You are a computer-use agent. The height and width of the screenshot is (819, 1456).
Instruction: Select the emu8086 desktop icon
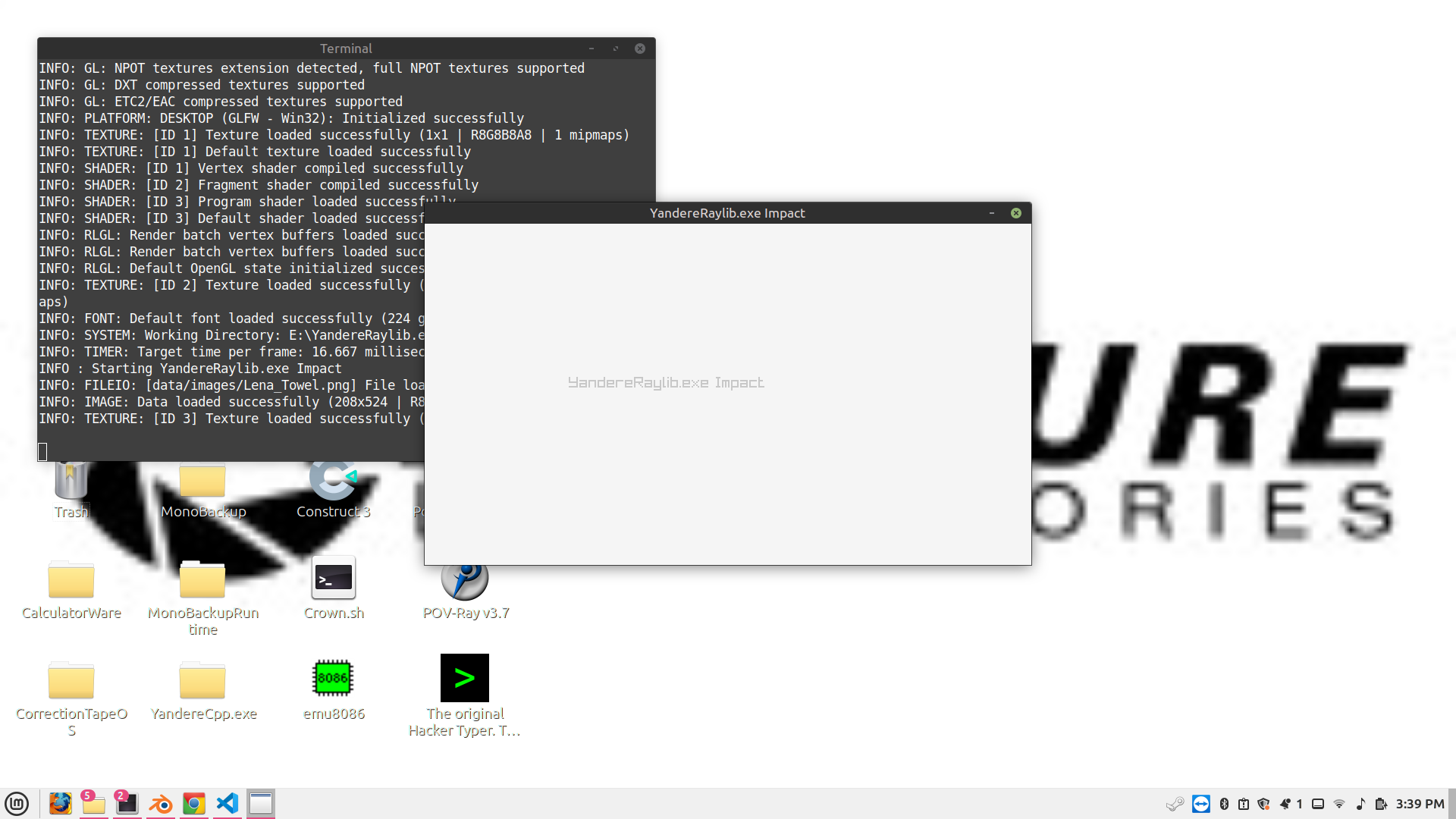point(333,678)
